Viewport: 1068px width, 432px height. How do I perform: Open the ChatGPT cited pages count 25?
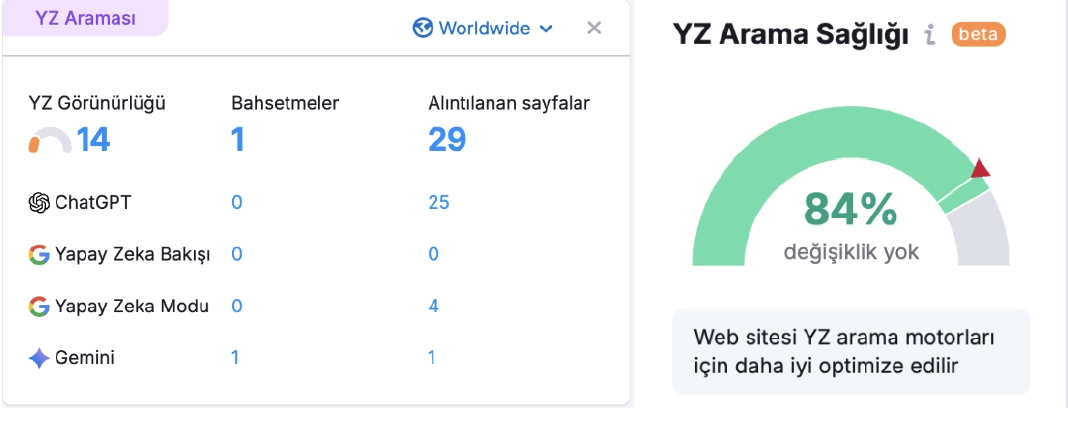coord(438,203)
